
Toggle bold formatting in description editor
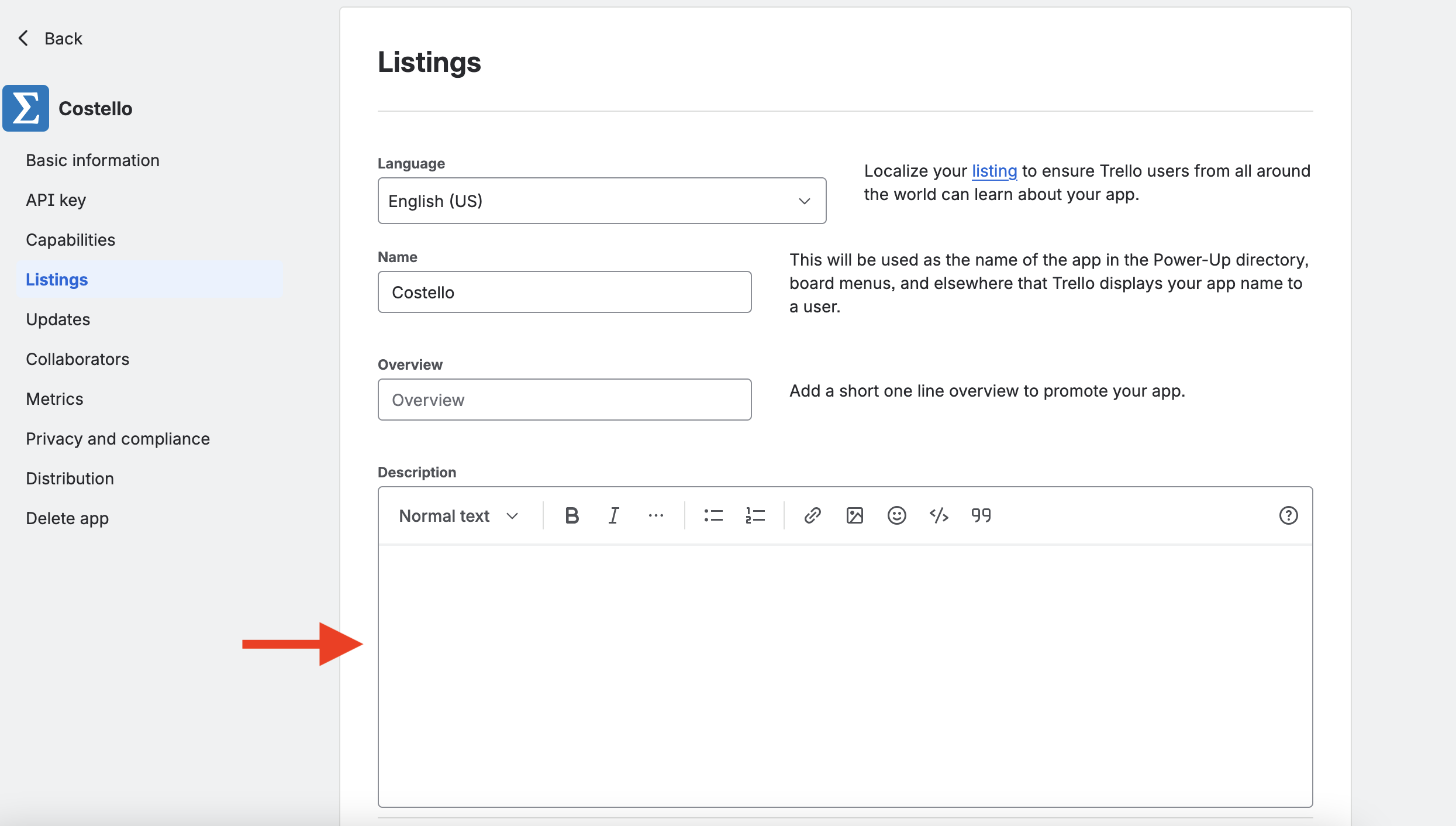click(572, 515)
